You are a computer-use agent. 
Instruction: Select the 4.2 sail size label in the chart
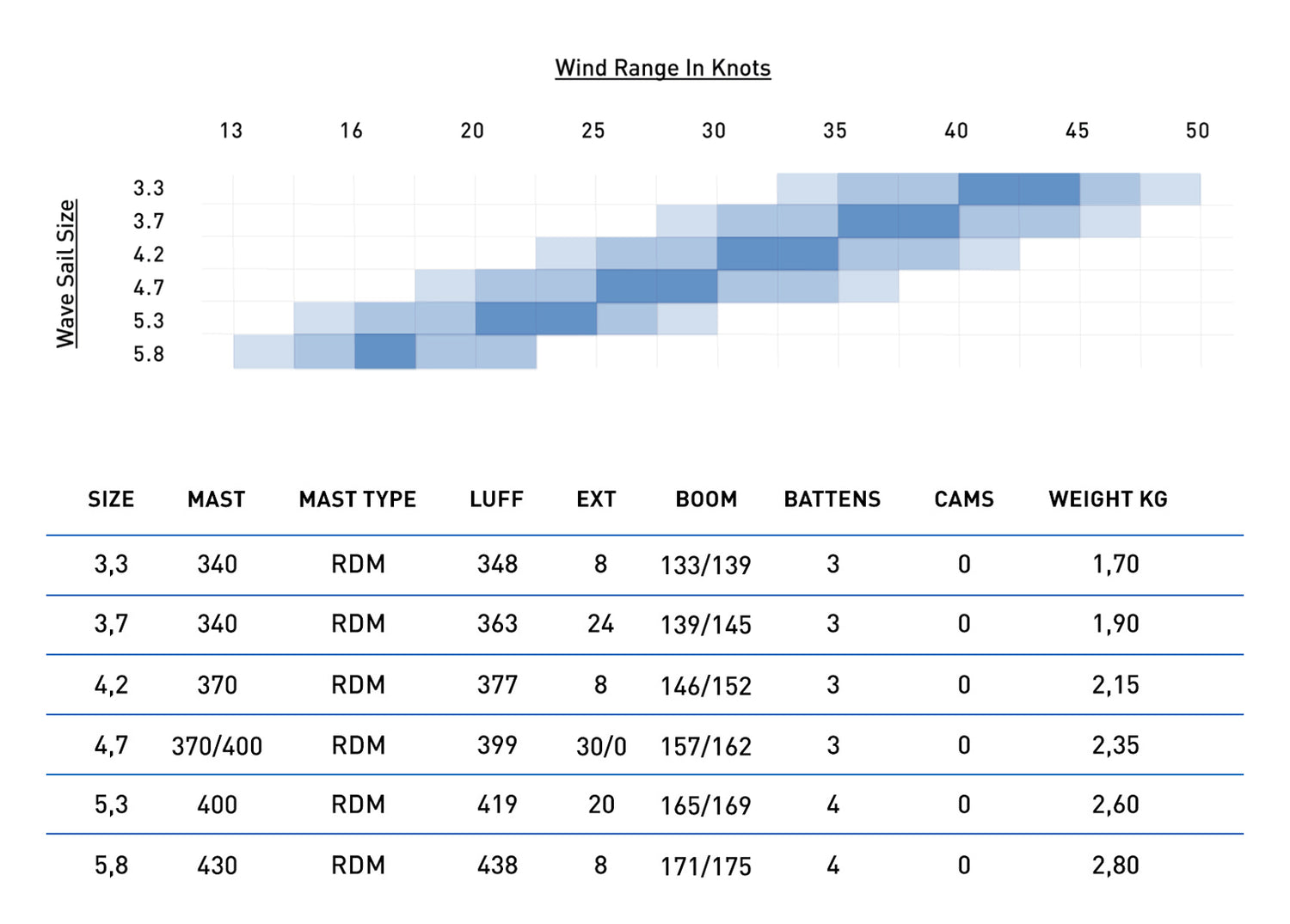tap(148, 254)
